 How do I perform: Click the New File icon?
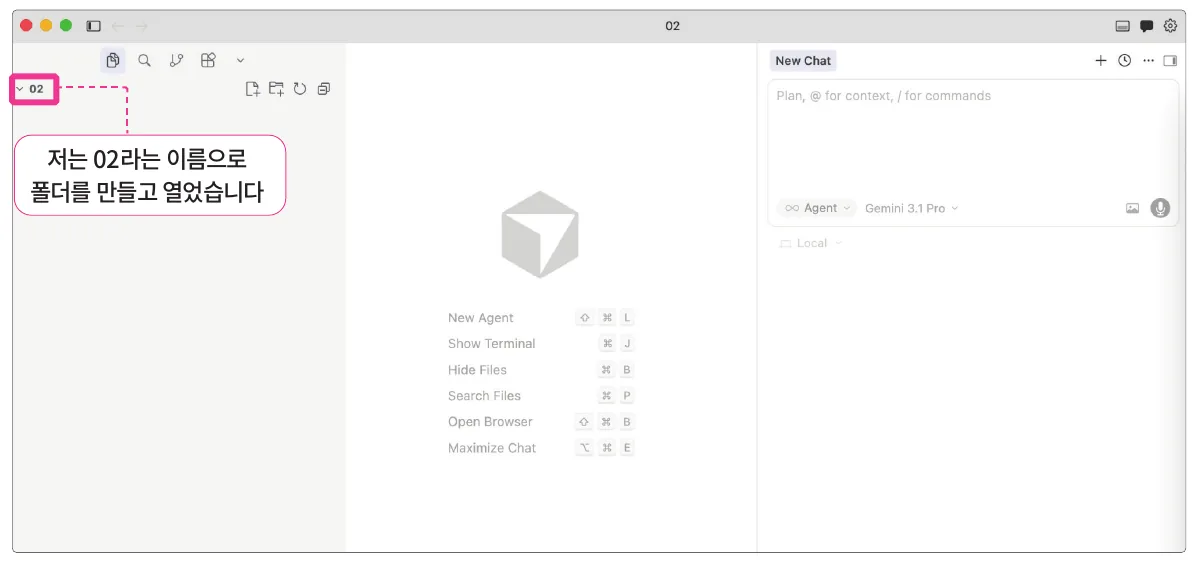(x=252, y=89)
